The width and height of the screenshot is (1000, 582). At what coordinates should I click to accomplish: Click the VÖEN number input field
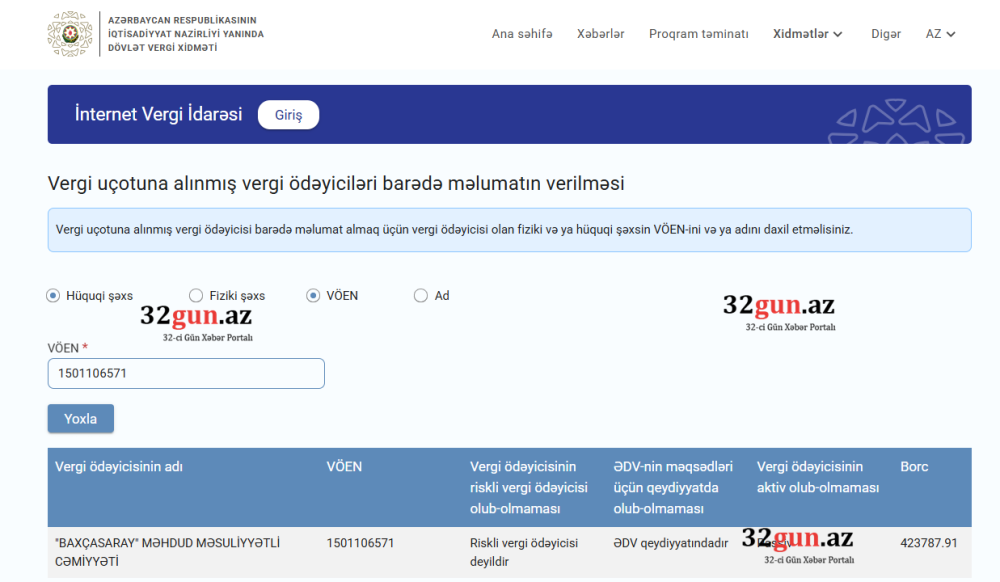coord(186,374)
